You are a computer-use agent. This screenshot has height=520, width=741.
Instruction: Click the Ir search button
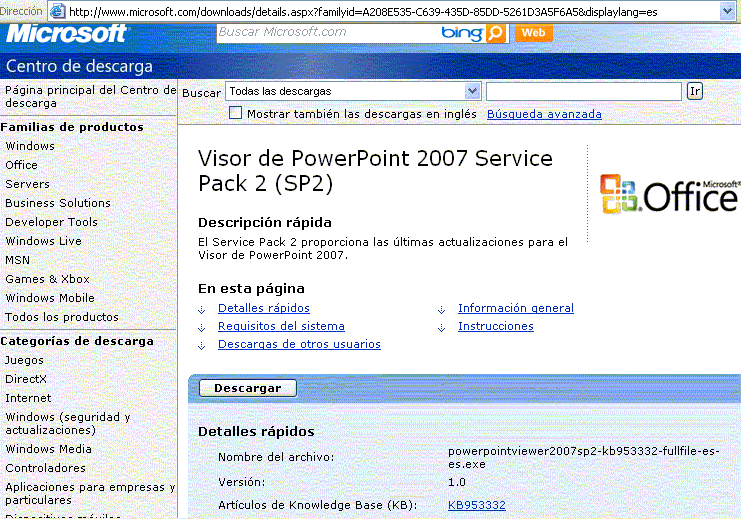pos(695,91)
